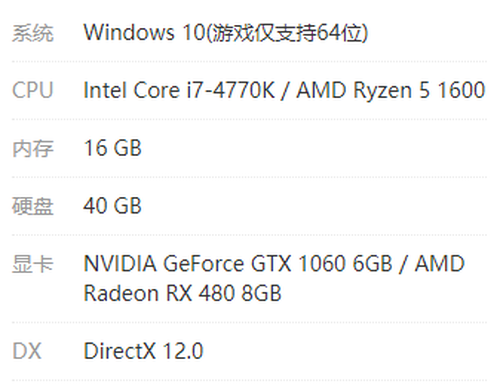Click the CPU label
Viewport: 500px width, 384px height.
pos(33,90)
